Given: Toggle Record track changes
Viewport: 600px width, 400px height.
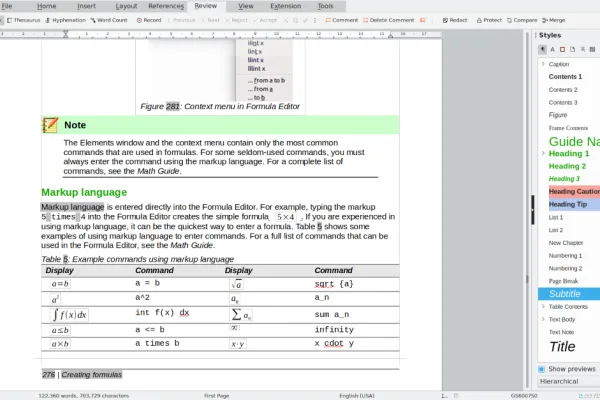Looking at the screenshot, I should click(149, 20).
